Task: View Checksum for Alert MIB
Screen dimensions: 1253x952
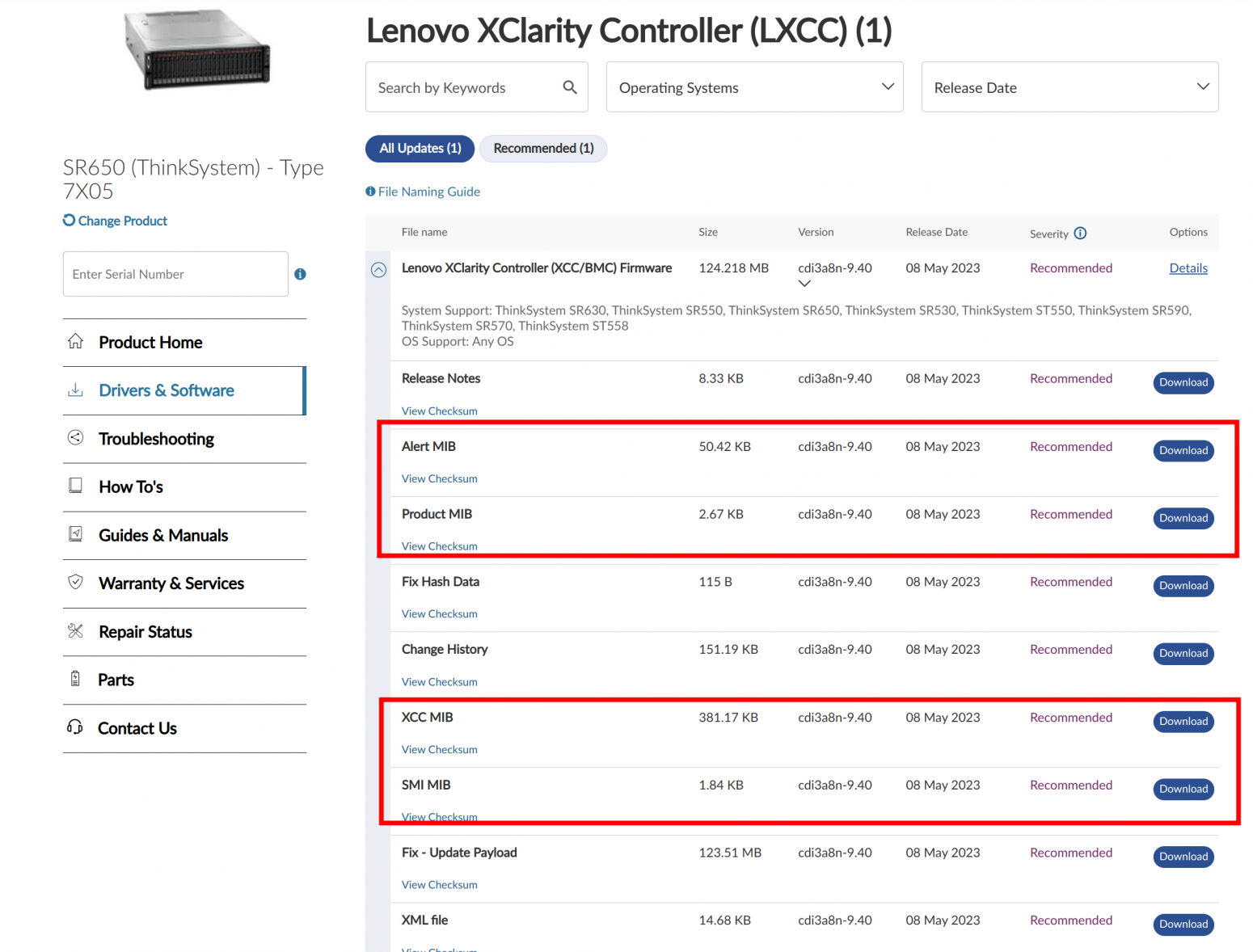Action: coord(440,479)
